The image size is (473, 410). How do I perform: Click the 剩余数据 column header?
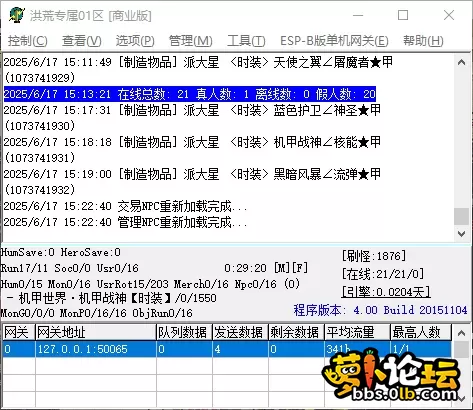[x=297, y=332]
